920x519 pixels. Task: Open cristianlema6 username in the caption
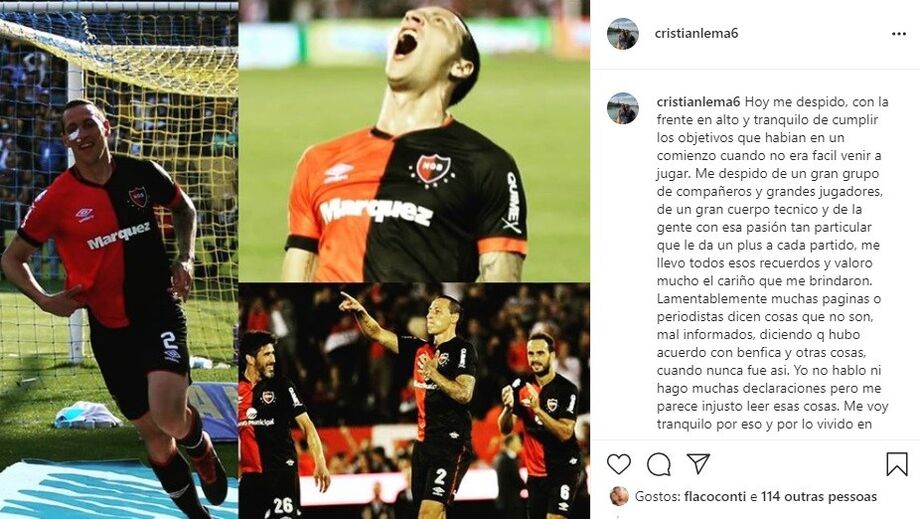tap(699, 101)
